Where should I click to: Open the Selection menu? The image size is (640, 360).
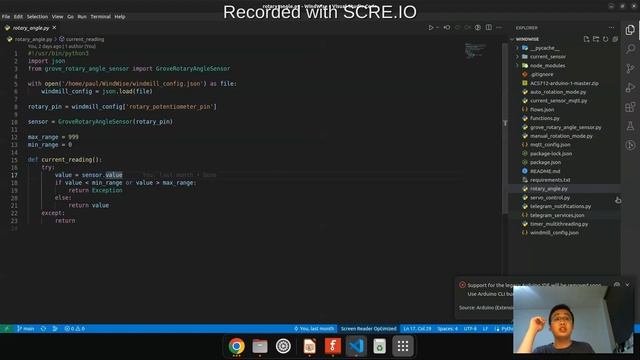(37, 17)
